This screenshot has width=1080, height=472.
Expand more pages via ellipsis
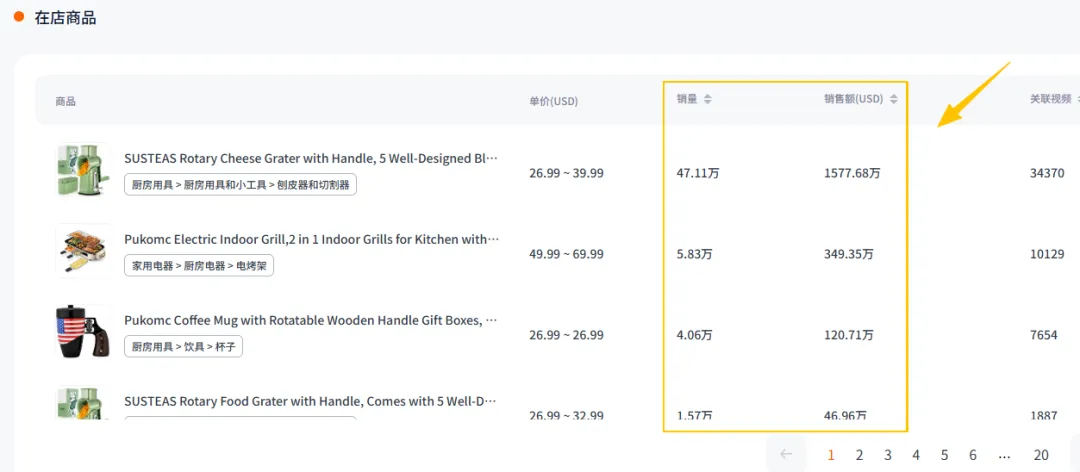(x=1004, y=455)
